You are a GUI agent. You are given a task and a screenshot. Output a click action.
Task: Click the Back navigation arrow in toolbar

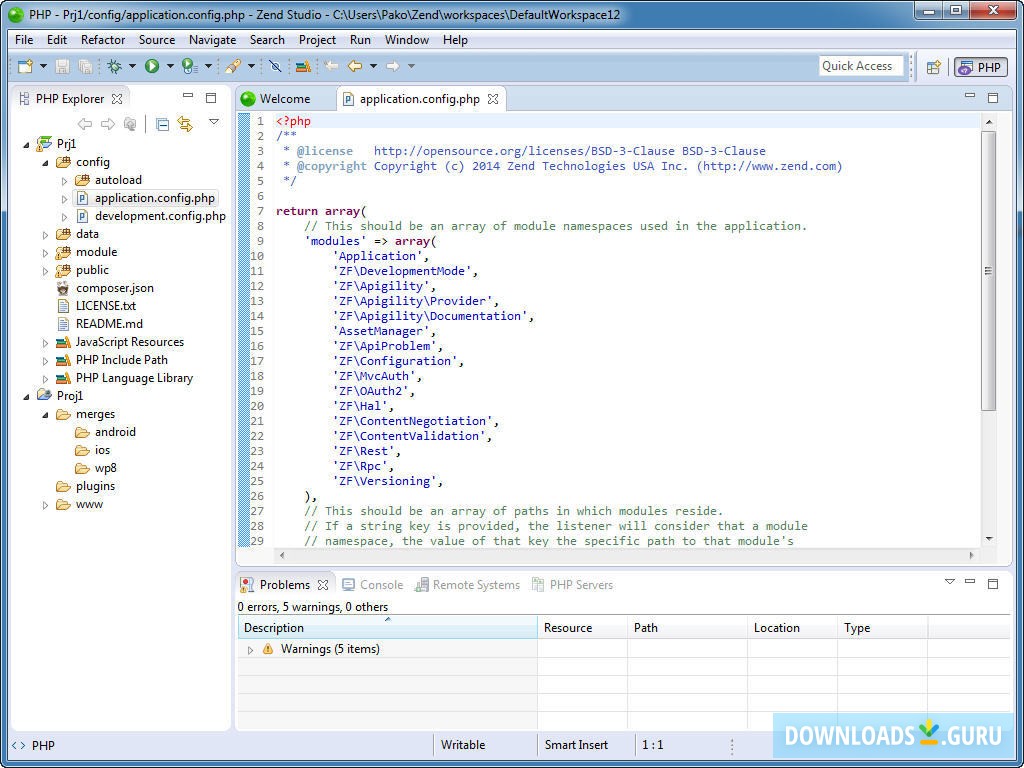click(x=354, y=66)
